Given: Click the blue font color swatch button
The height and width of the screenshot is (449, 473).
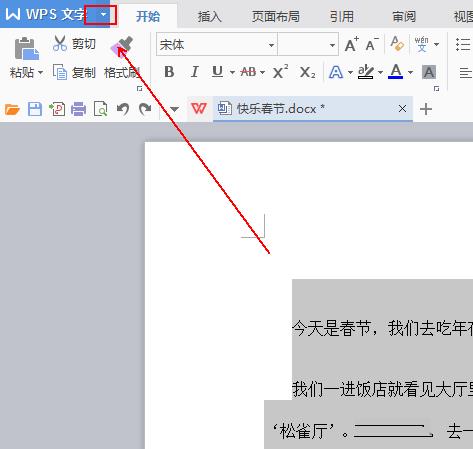Looking at the screenshot, I should (x=396, y=72).
